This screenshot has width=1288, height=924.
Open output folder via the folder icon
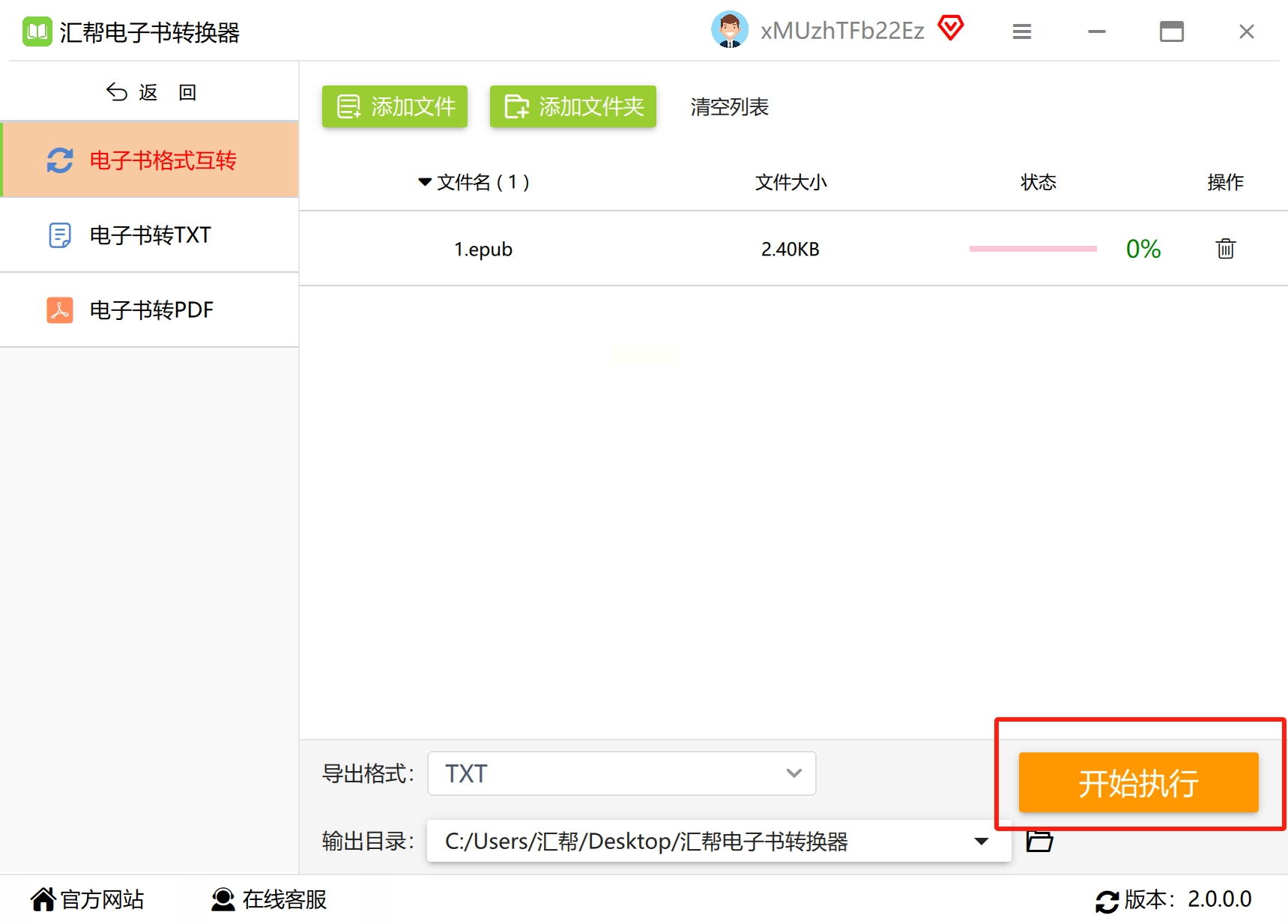point(1039,841)
